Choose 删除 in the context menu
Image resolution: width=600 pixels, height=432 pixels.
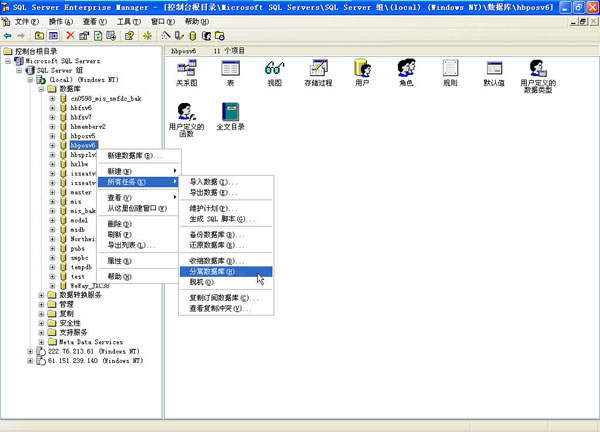(x=139, y=224)
